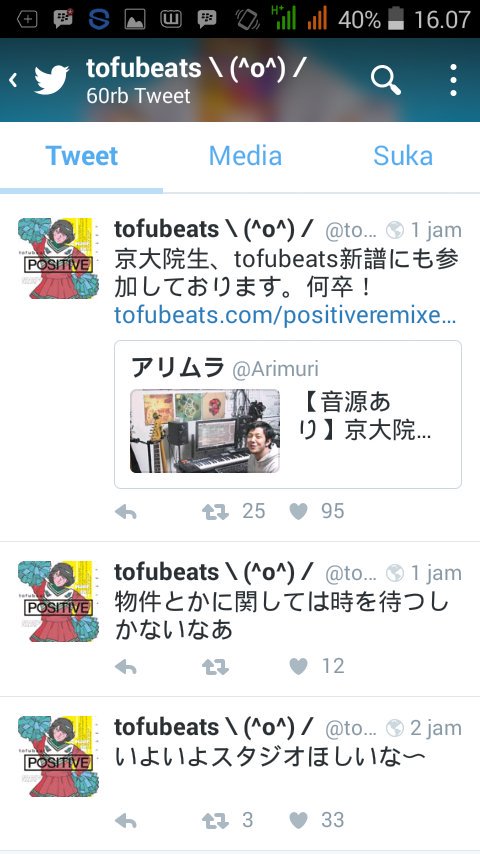This screenshot has width=480, height=854.
Task: Tap the first tweet's POSITIVE avatar
Action: (x=58, y=258)
